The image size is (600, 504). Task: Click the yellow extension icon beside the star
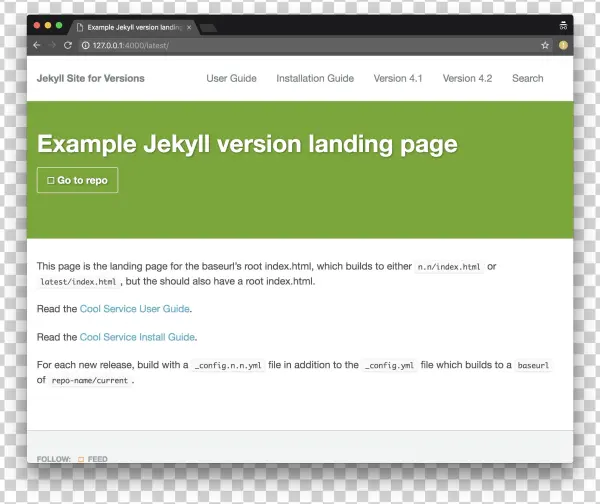point(563,45)
